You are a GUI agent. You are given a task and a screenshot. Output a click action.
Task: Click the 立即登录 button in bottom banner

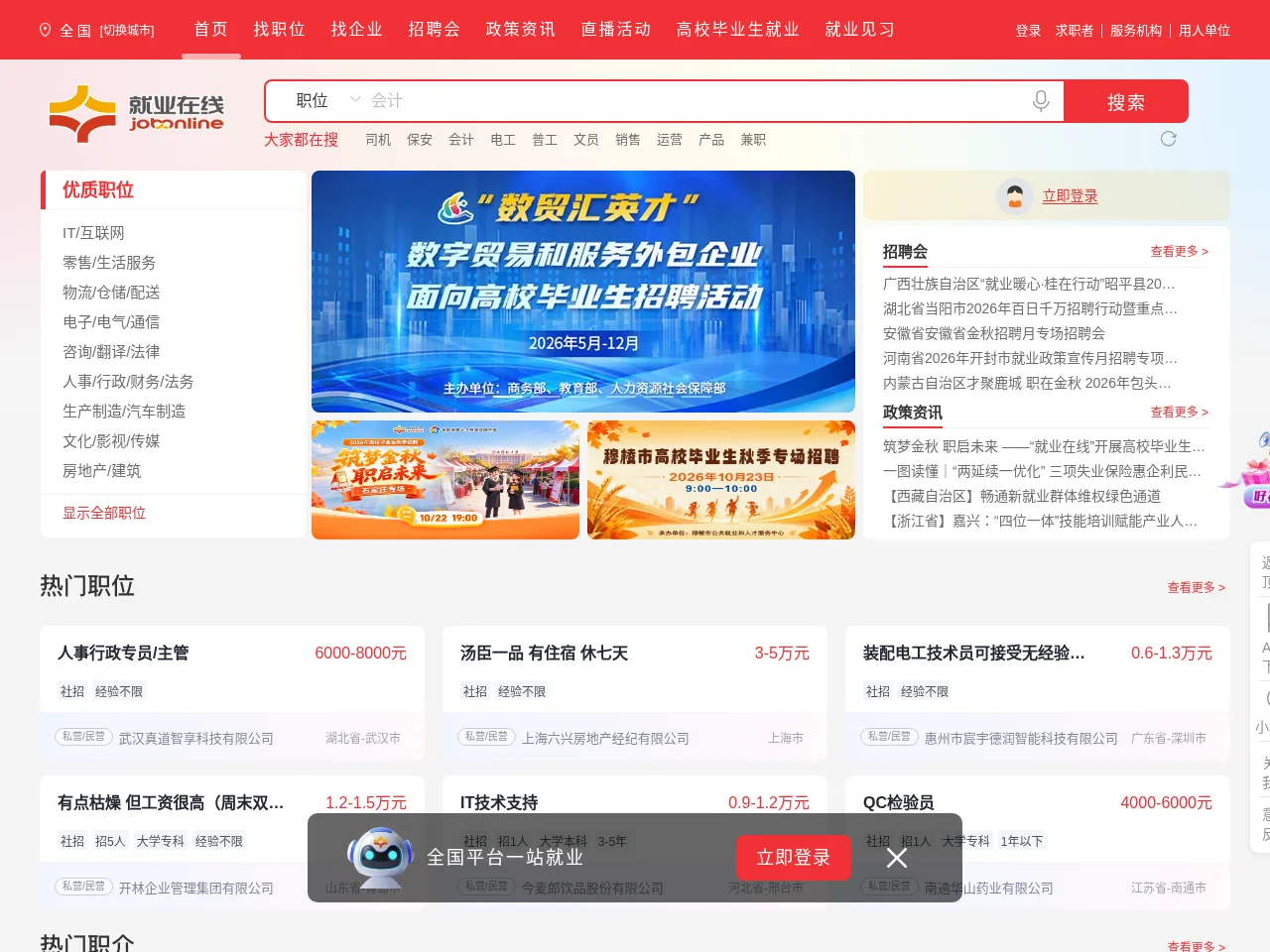pos(794,858)
